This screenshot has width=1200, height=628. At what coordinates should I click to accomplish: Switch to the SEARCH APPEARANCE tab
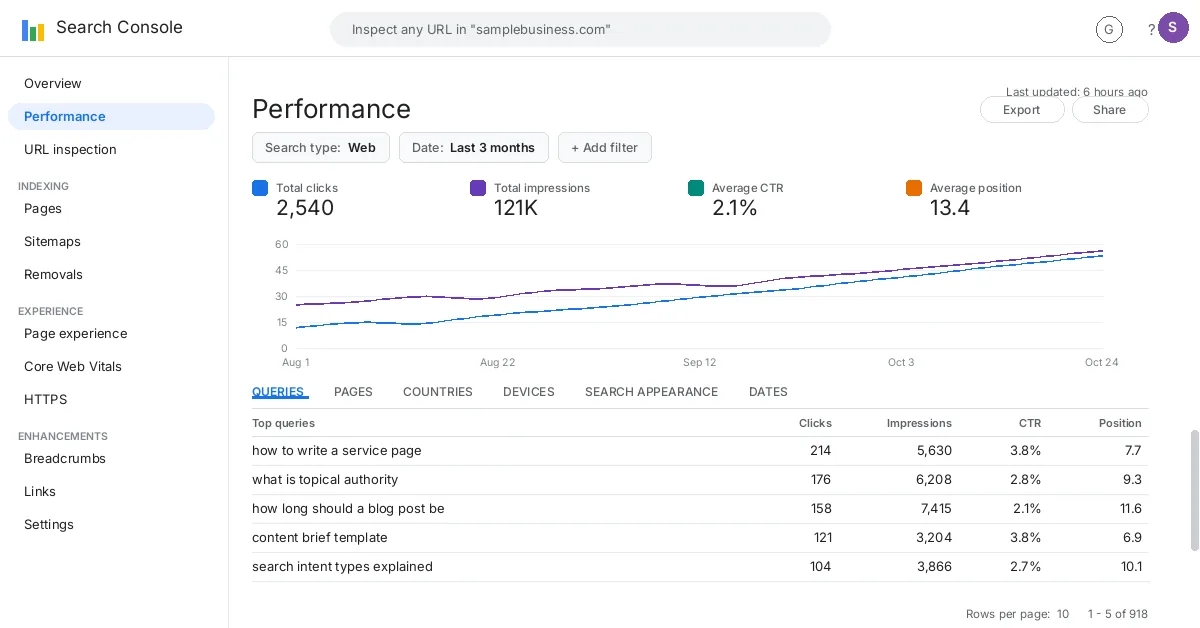[652, 392]
